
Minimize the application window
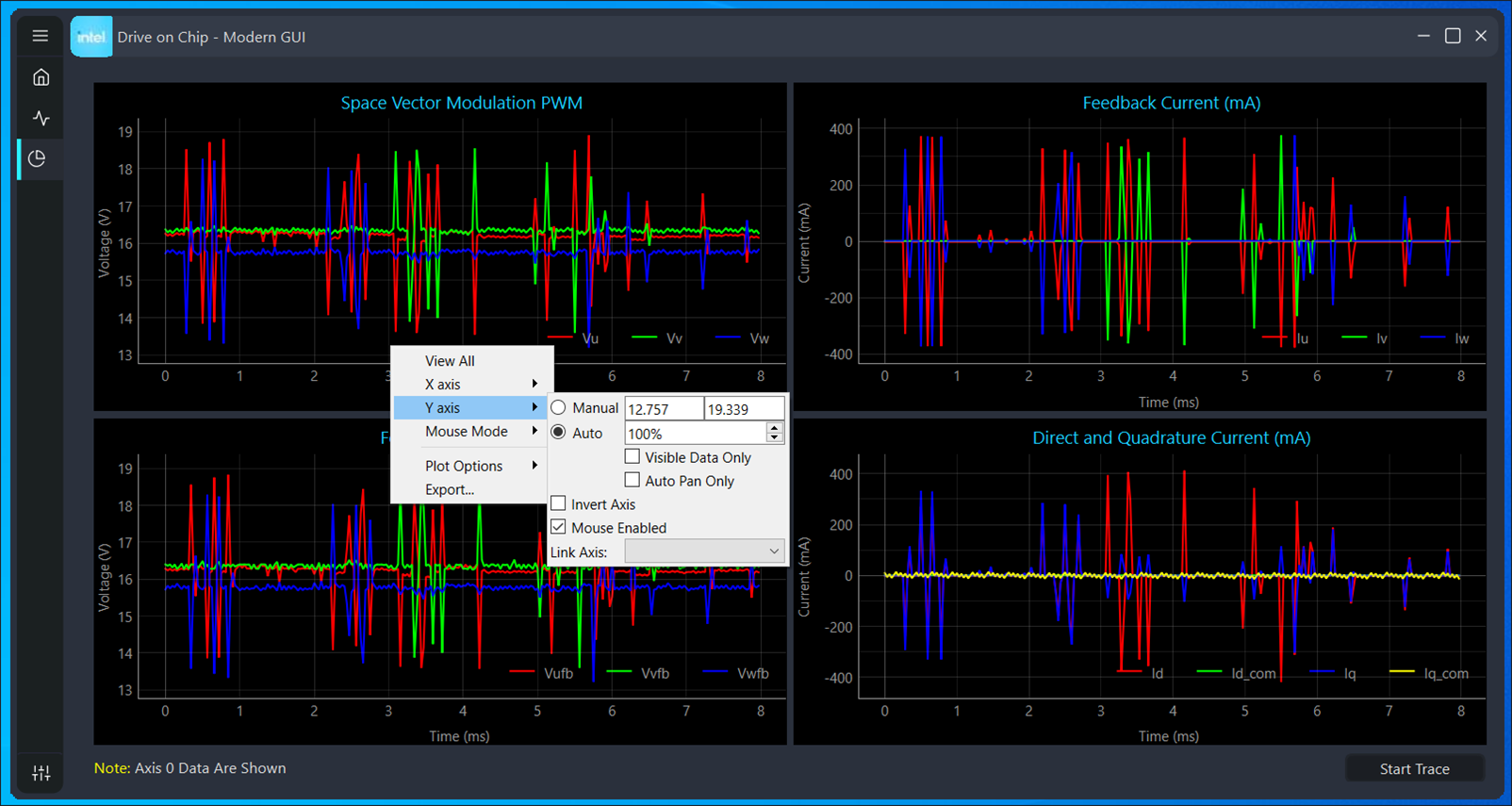coord(1423,36)
